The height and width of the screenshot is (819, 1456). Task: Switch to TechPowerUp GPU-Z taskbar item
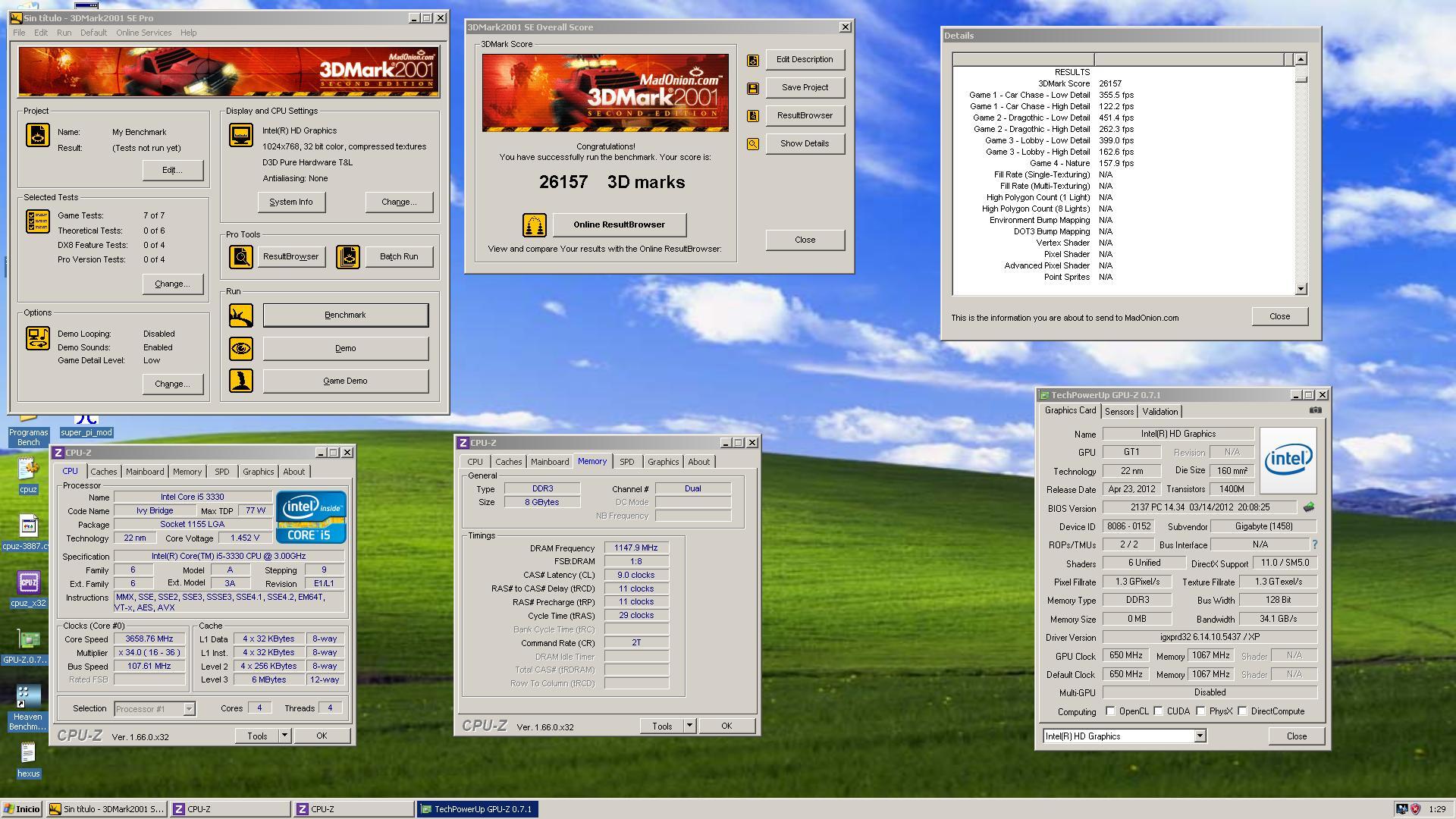(478, 809)
